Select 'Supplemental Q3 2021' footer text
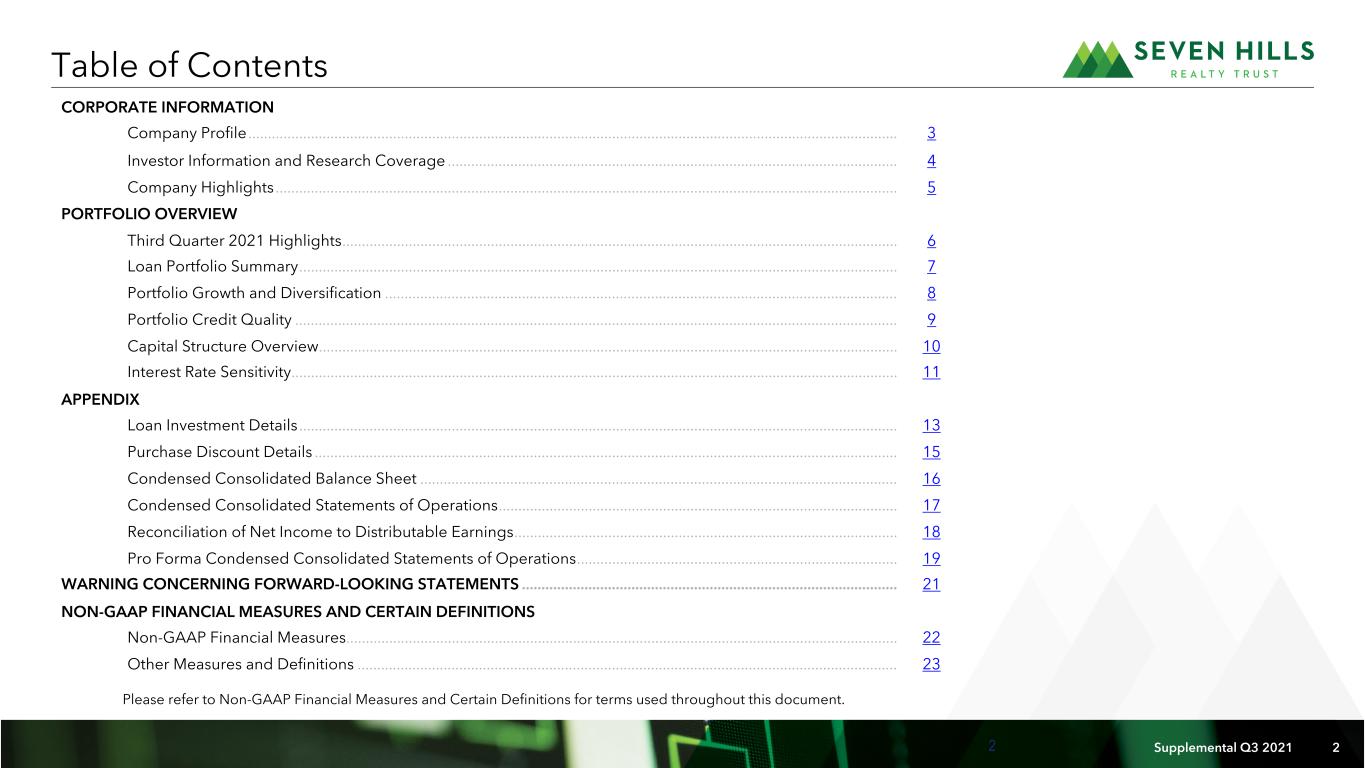 (x=1222, y=748)
